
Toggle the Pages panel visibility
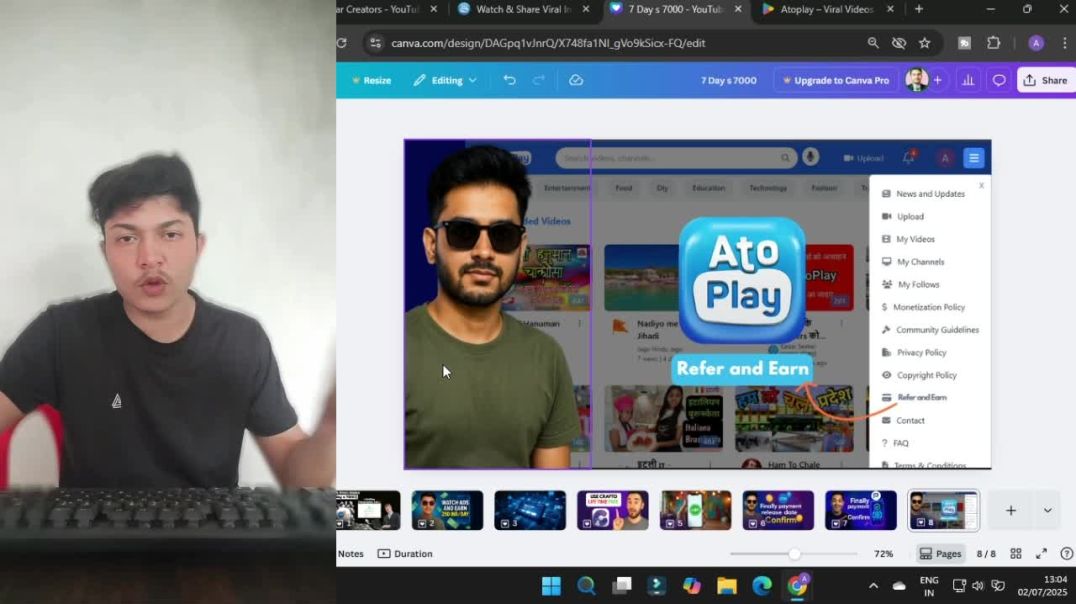(940, 553)
